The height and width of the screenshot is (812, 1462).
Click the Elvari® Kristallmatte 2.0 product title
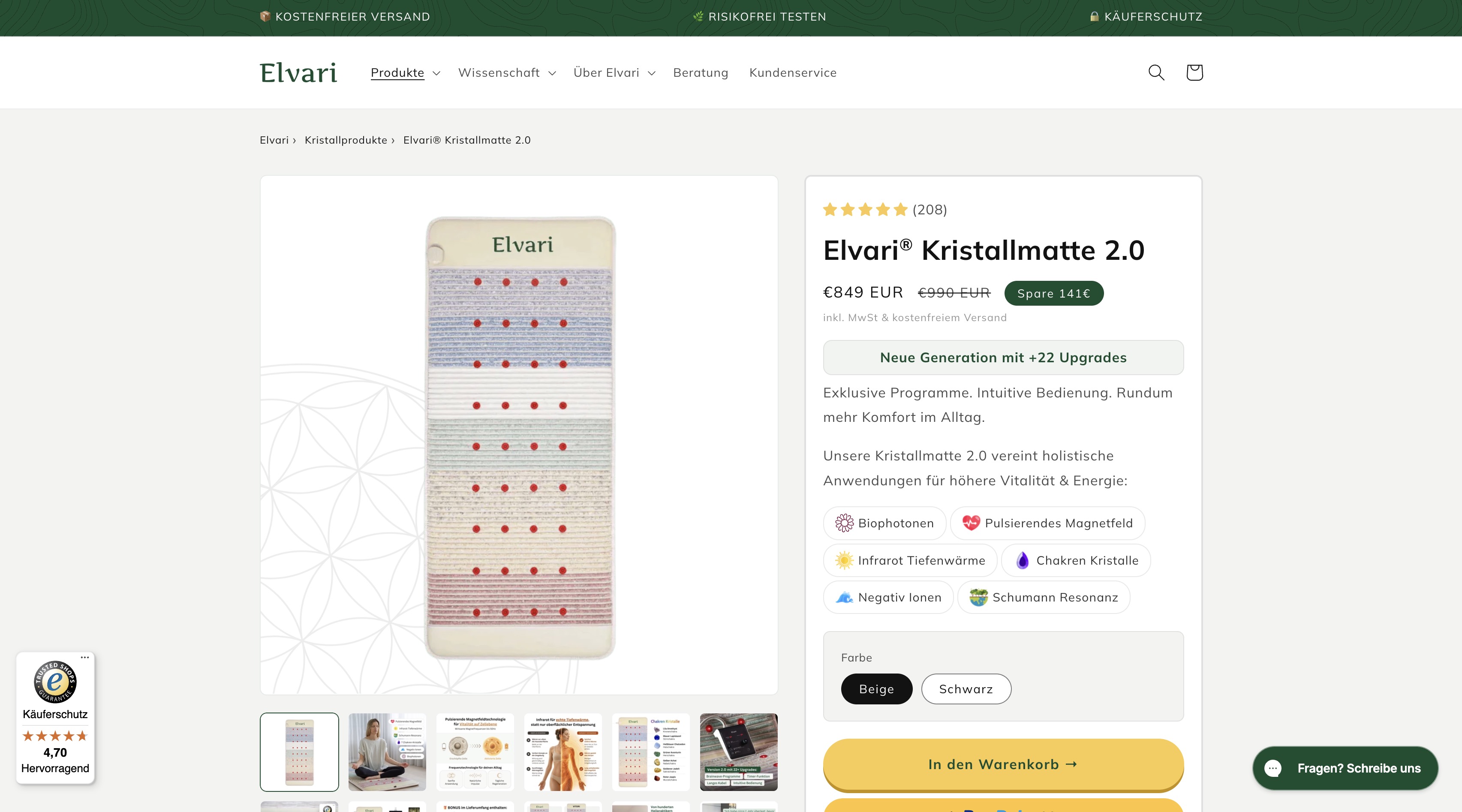[x=984, y=250]
